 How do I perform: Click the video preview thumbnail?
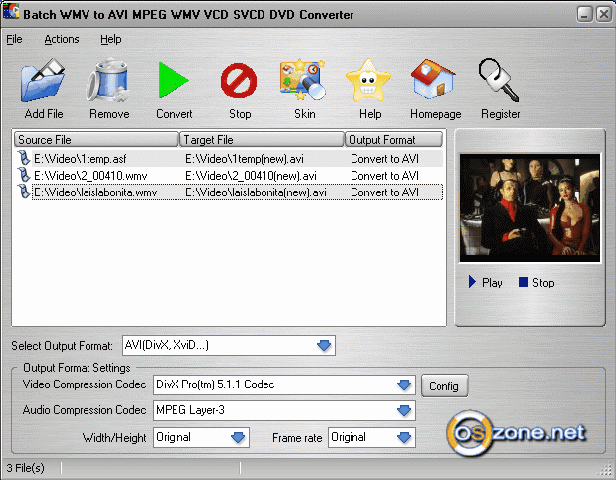530,208
